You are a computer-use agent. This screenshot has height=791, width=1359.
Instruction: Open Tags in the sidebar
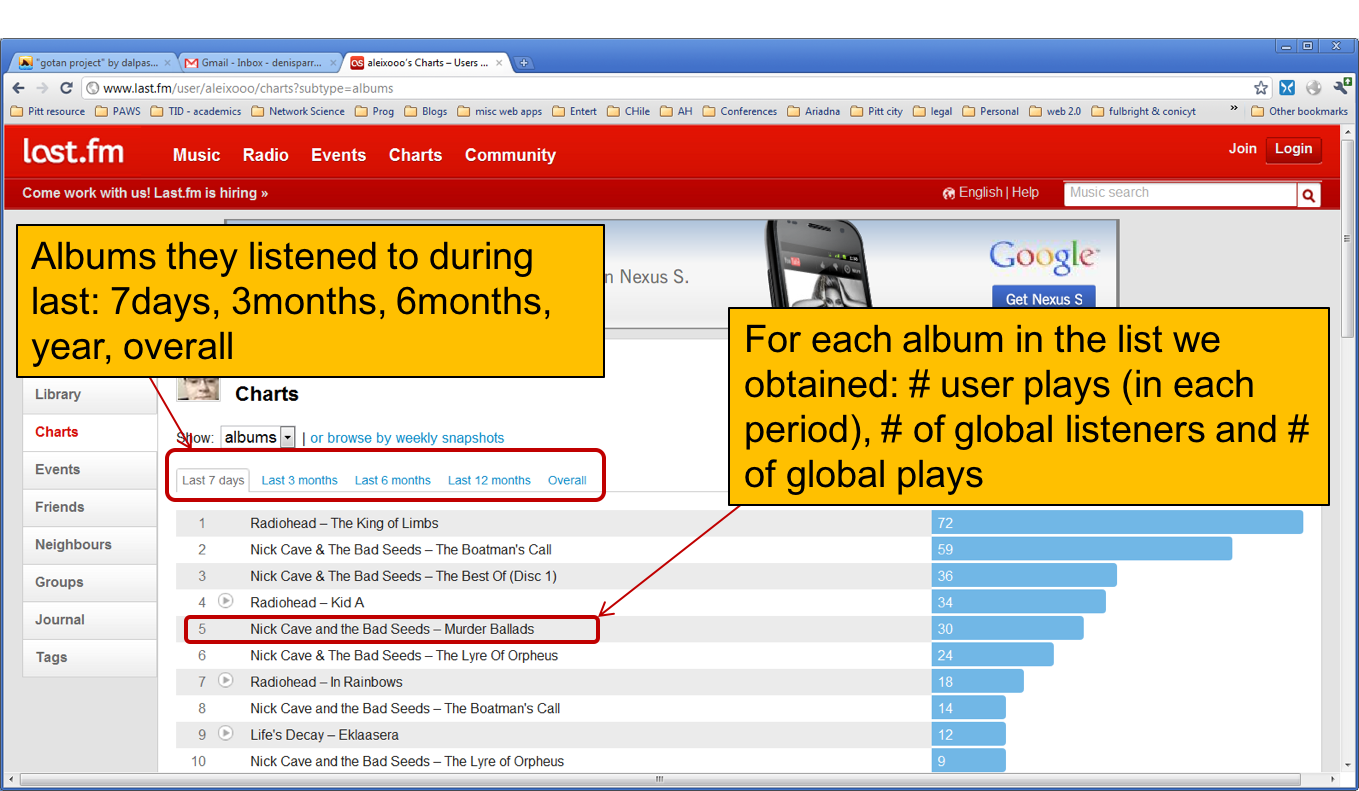click(90, 657)
